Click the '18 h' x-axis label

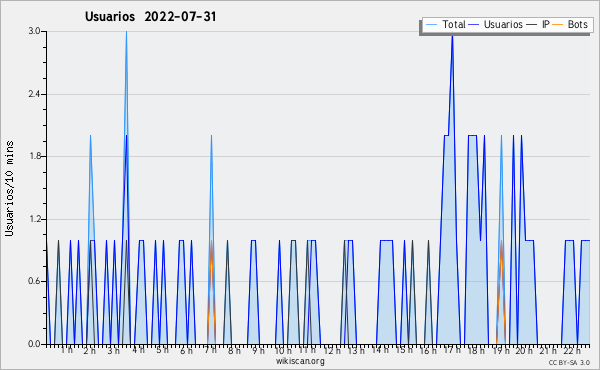(476, 351)
